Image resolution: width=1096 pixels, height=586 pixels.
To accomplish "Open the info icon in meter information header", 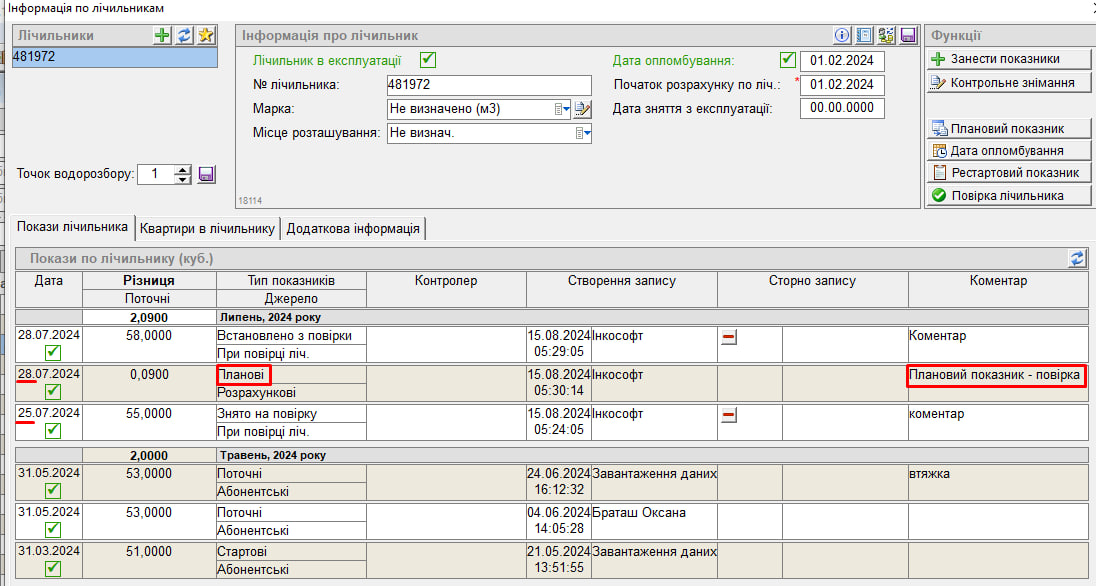I will coord(842,35).
